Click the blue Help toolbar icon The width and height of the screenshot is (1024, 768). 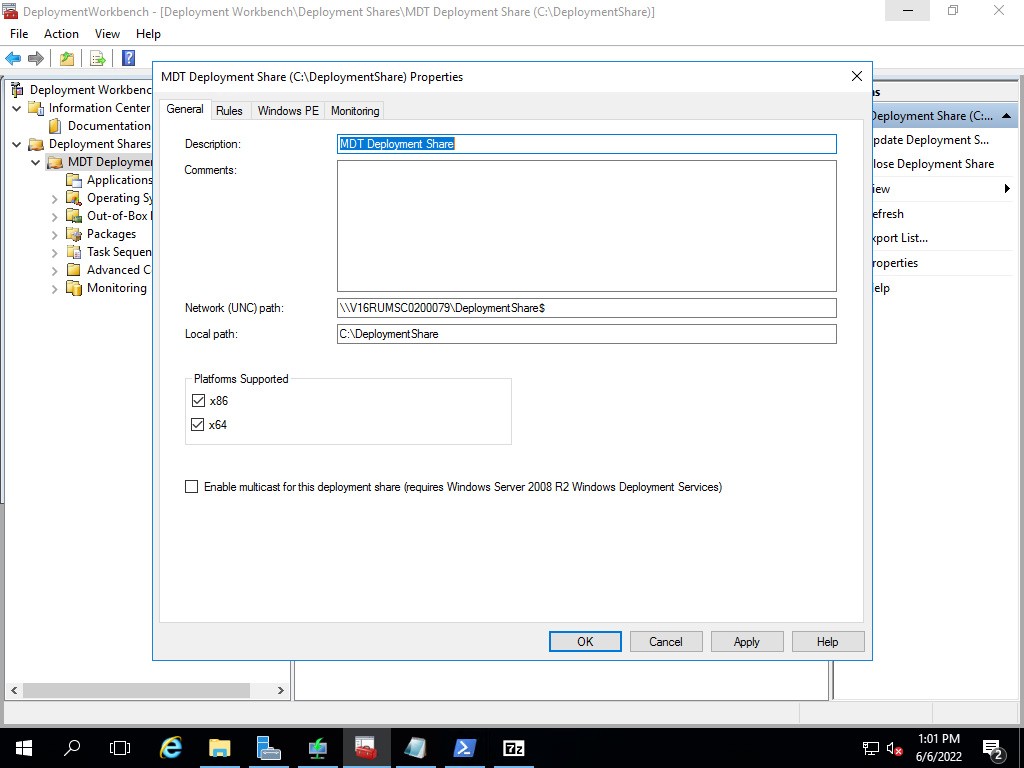pyautogui.click(x=128, y=59)
